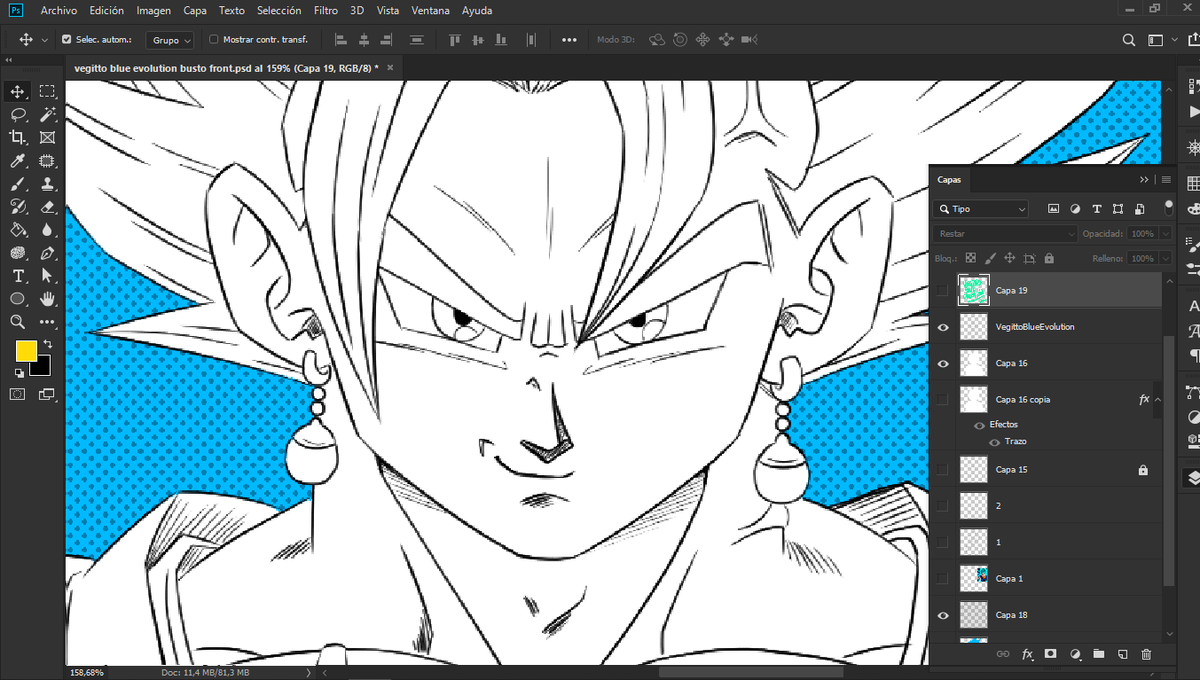Viewport: 1200px width, 680px height.
Task: Open the Edición menu
Action: coord(106,10)
